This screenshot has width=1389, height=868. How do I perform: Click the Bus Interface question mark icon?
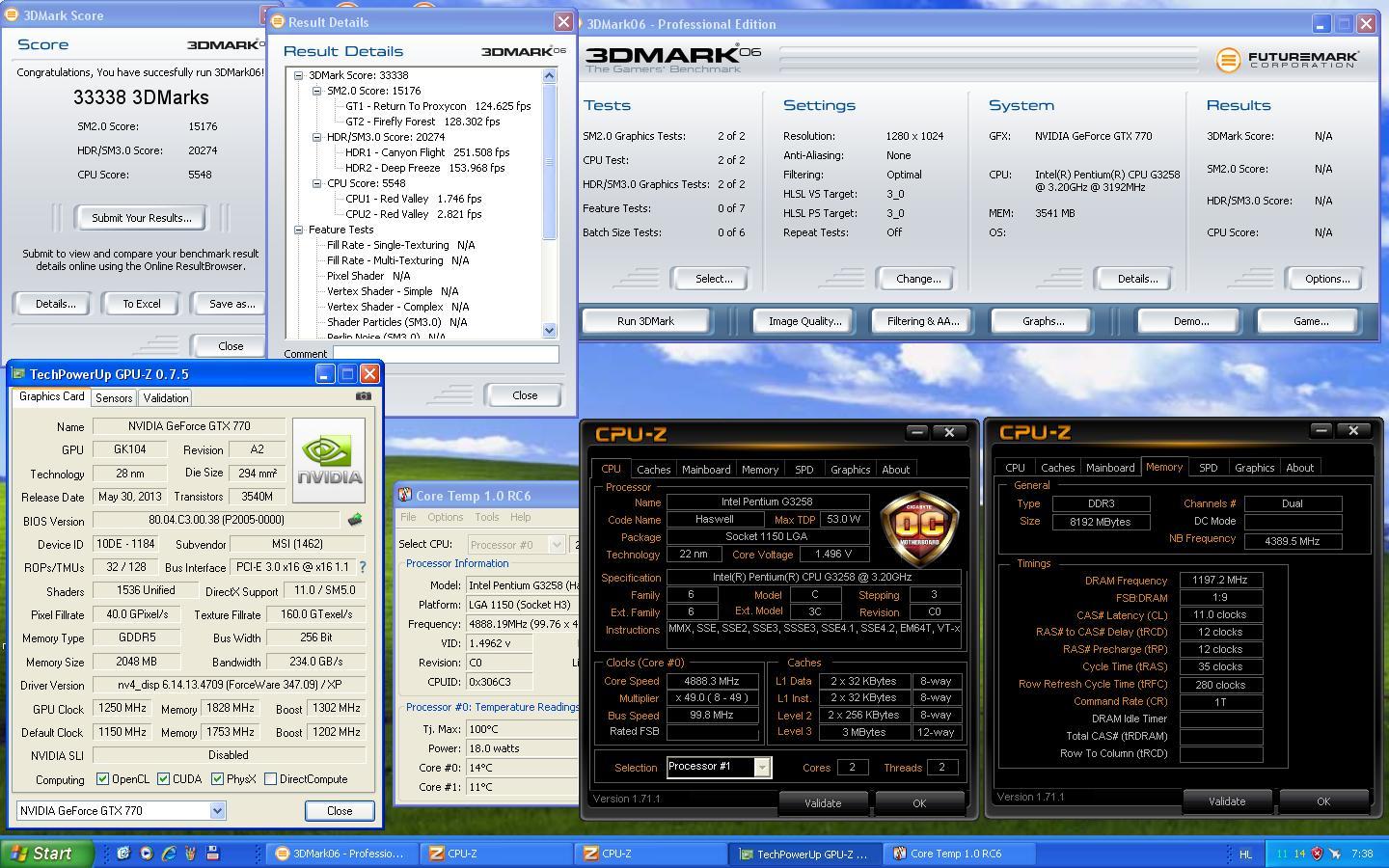point(363,568)
